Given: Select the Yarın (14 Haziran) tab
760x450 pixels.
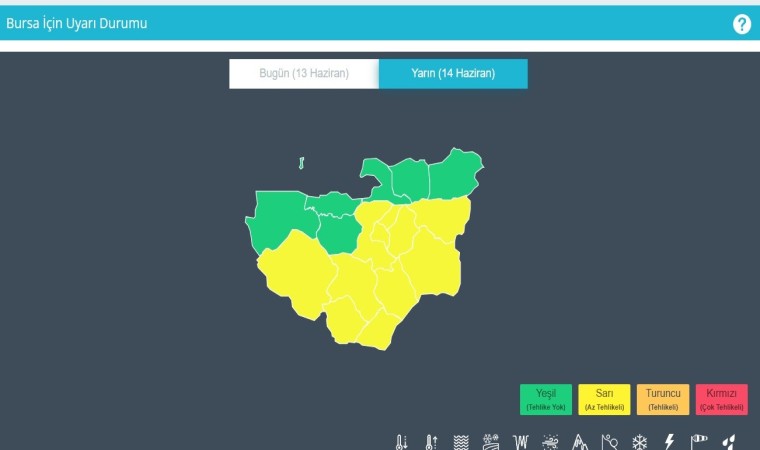Looking at the screenshot, I should pyautogui.click(x=453, y=74).
